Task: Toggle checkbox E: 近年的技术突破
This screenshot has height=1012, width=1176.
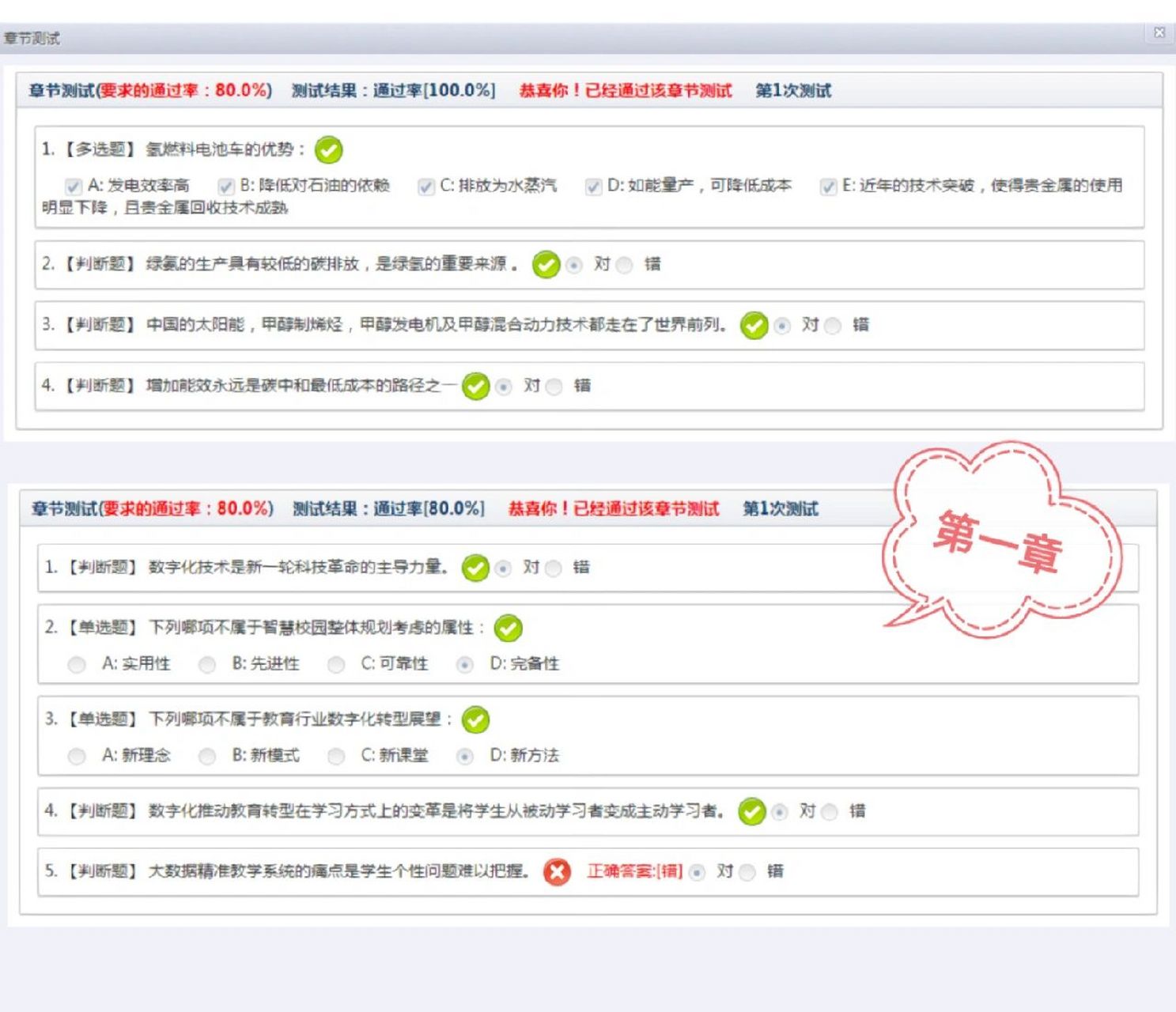Action: coord(828,187)
